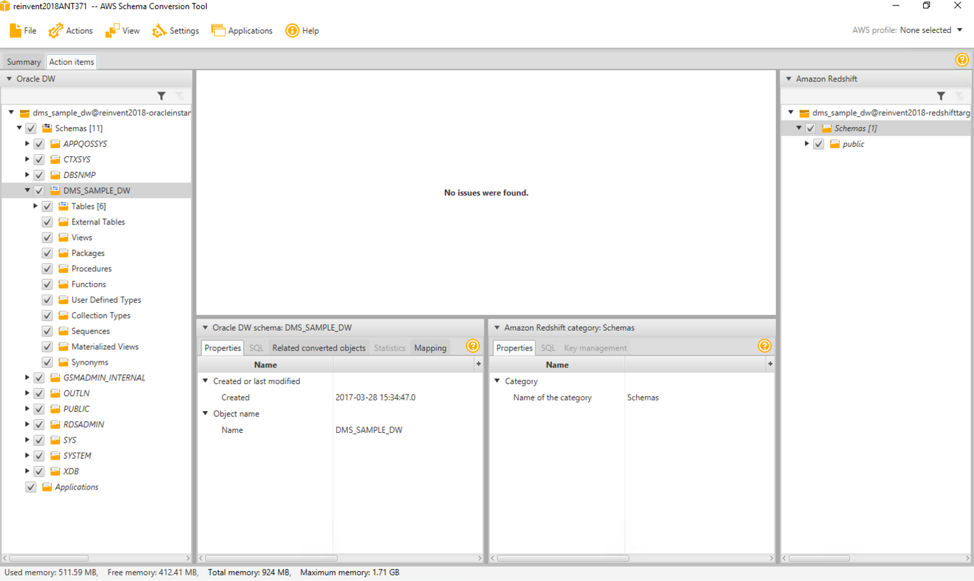This screenshot has width=974, height=581.
Task: Uncheck the Views checkbox
Action: click(x=47, y=237)
